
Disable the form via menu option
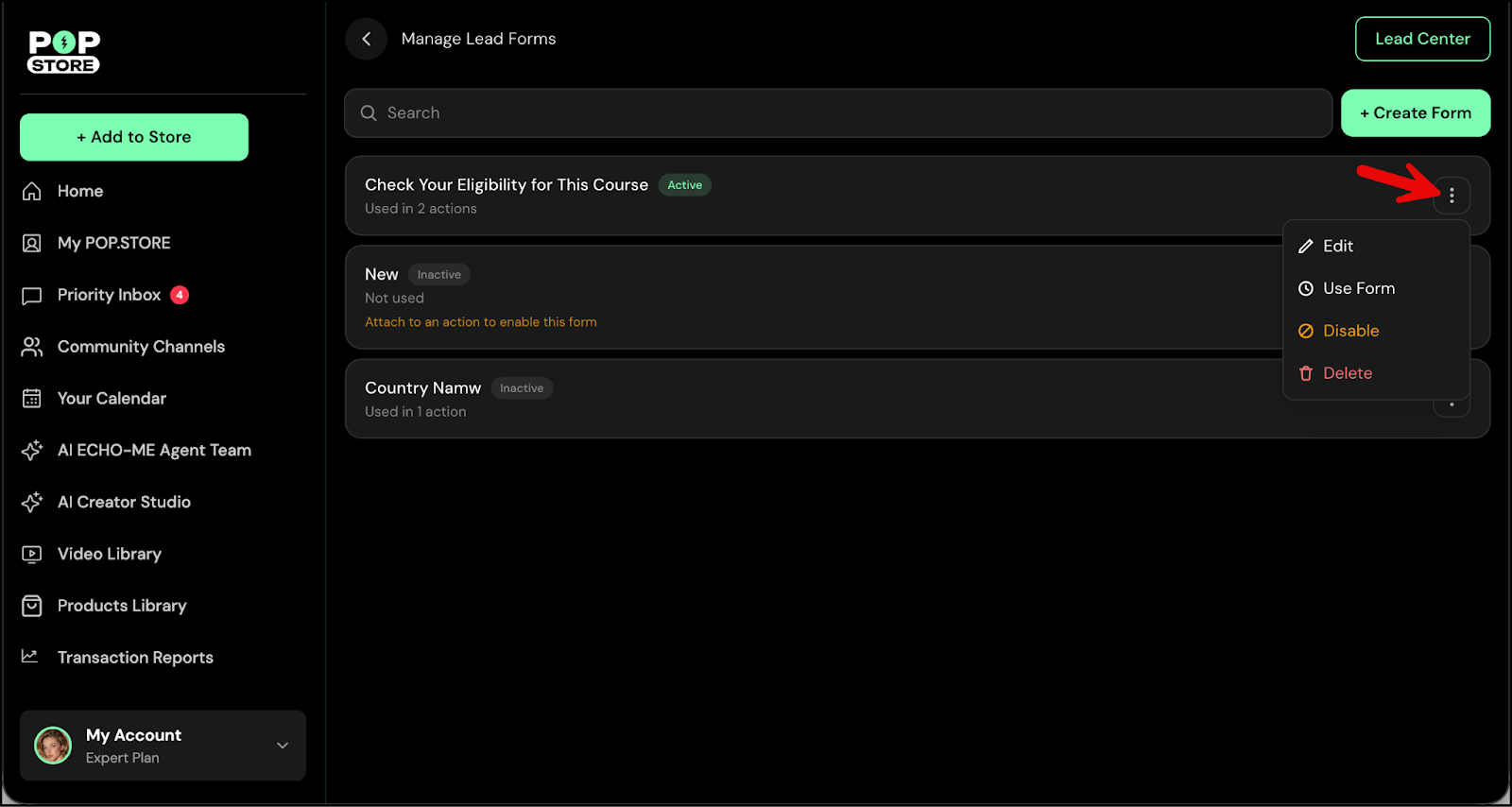[1349, 331]
